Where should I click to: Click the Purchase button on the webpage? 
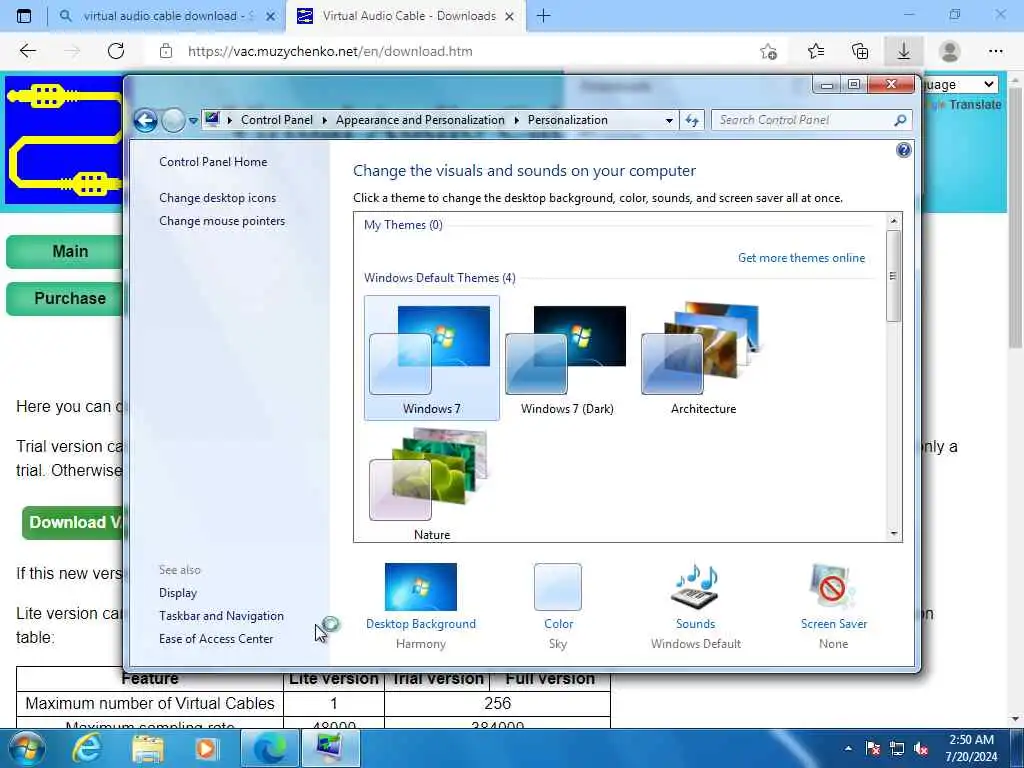[65, 298]
